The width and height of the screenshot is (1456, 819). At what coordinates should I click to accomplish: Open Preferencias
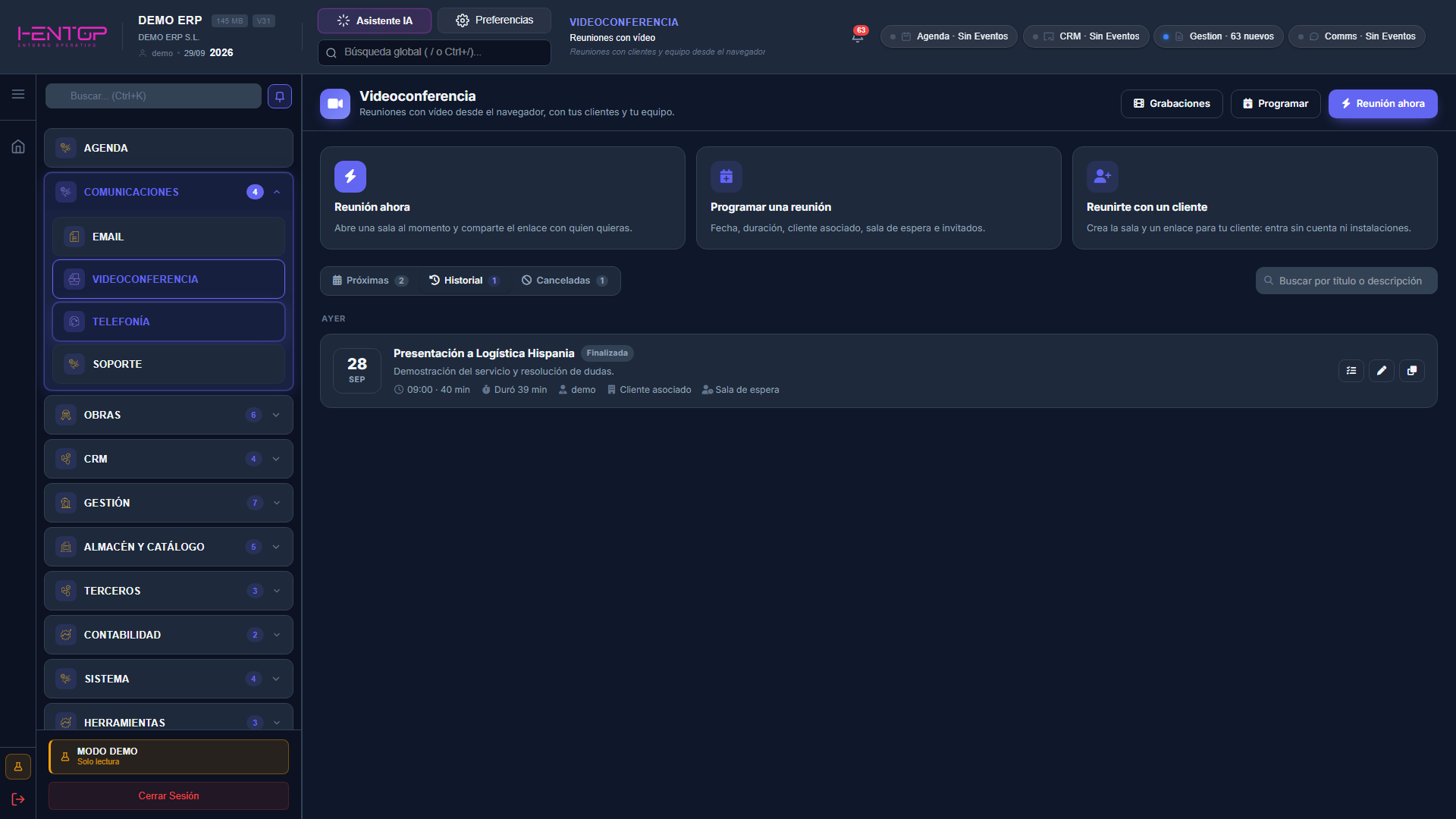(x=494, y=20)
